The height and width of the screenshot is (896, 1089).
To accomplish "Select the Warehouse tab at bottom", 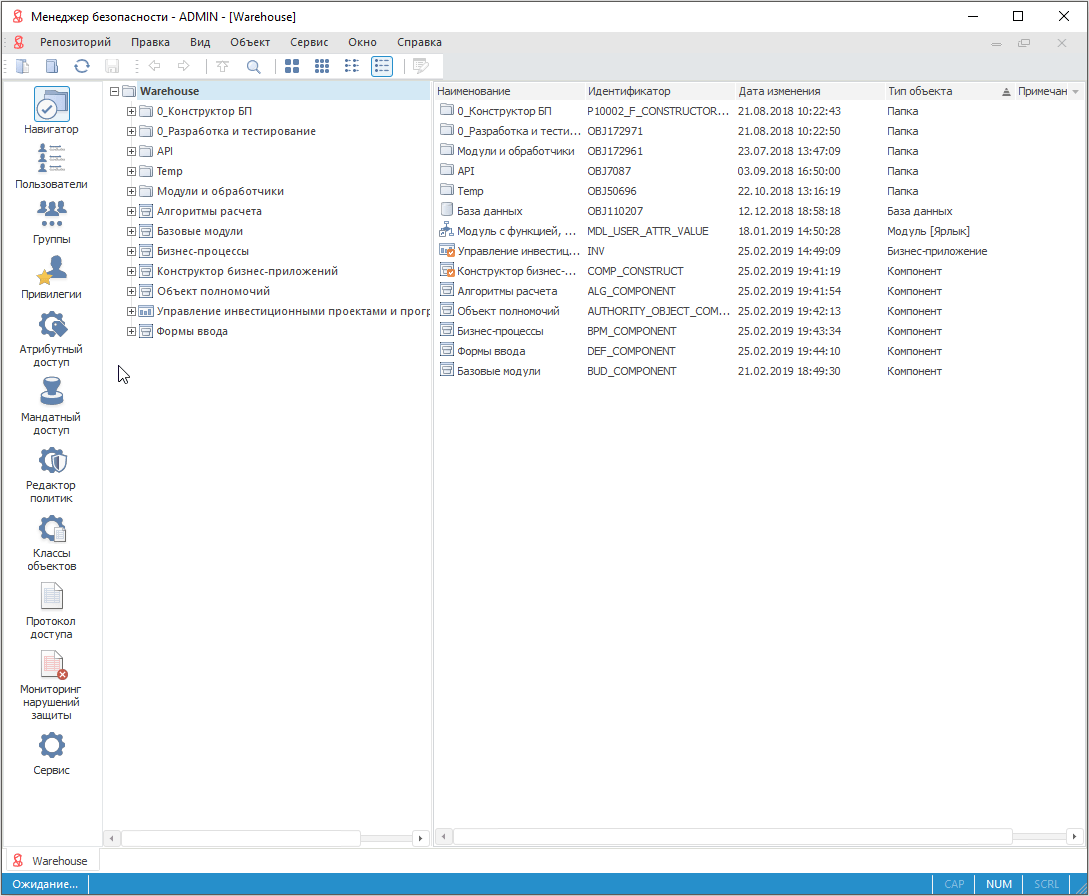I will click(x=52, y=861).
